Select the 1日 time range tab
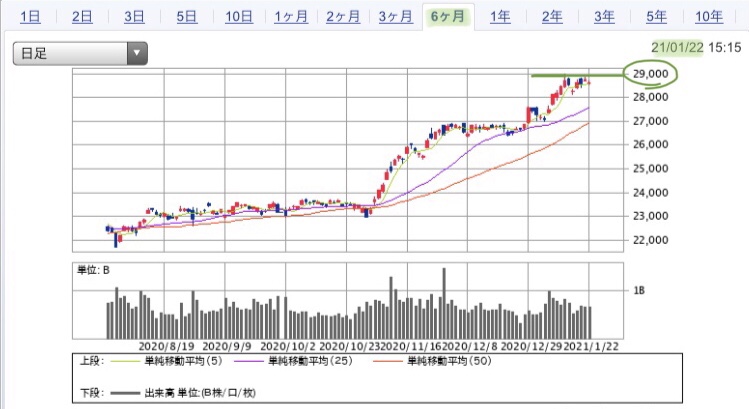Image resolution: width=749 pixels, height=409 pixels. pyautogui.click(x=30, y=17)
